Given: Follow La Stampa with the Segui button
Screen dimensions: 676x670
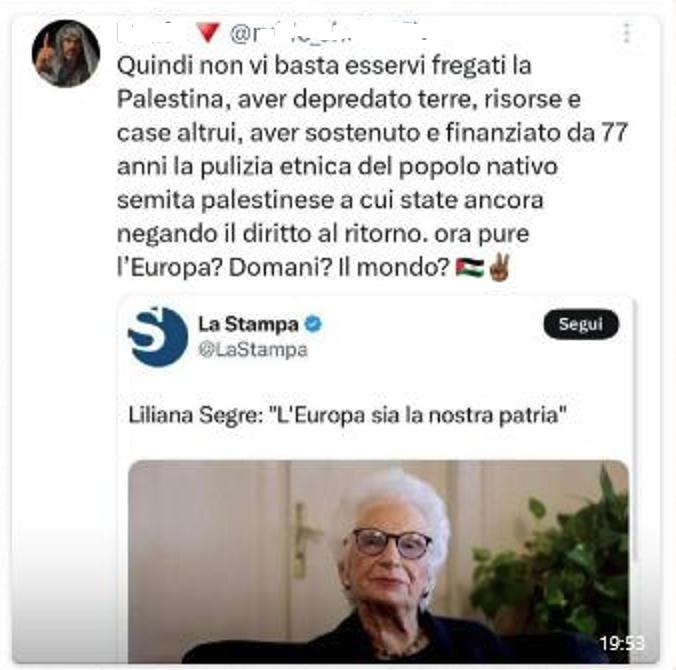Looking at the screenshot, I should [581, 324].
